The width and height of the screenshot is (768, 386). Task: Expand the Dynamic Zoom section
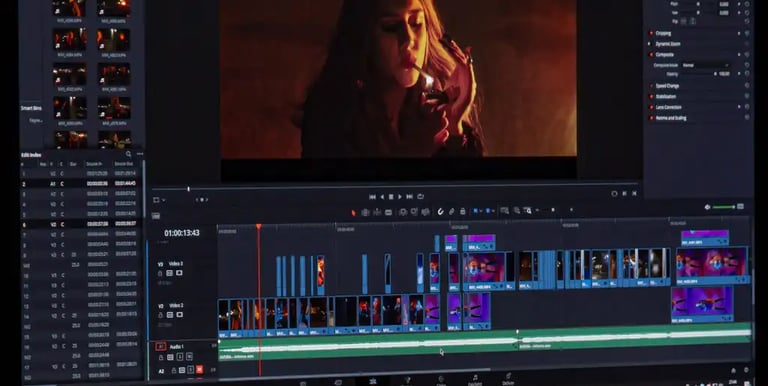pos(668,44)
